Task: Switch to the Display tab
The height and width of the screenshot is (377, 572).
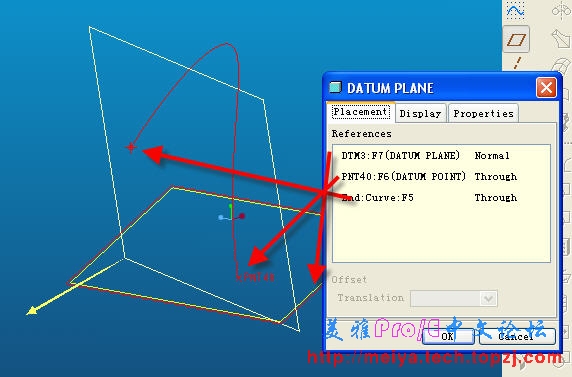Action: [x=420, y=114]
